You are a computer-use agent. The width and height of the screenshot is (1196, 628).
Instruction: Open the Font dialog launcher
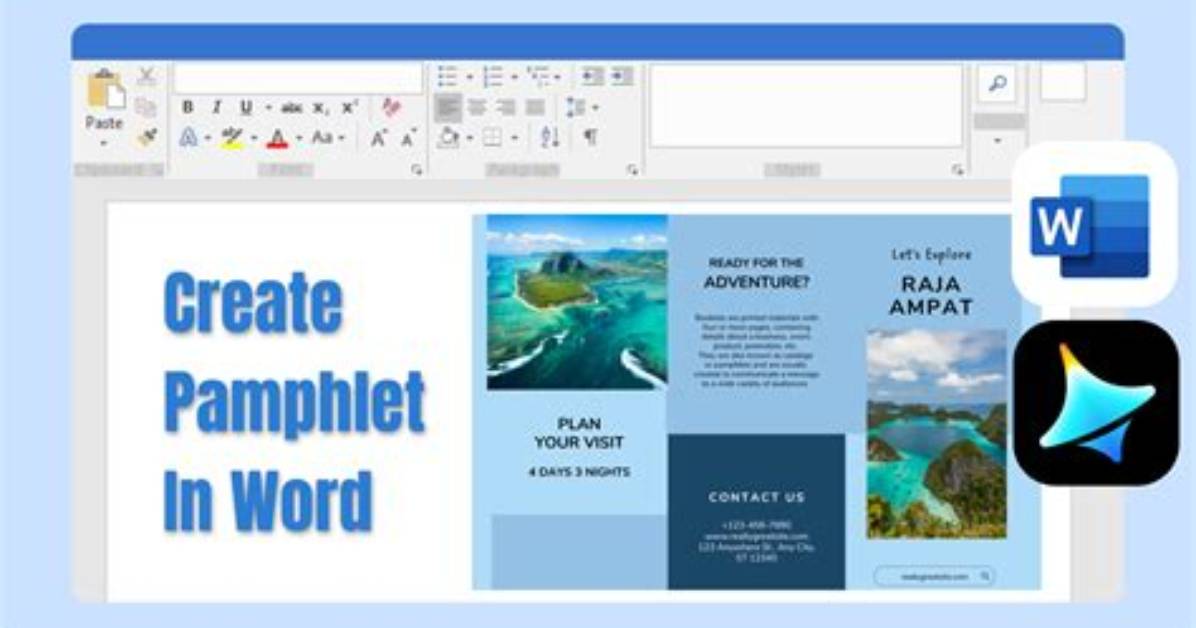pyautogui.click(x=416, y=169)
